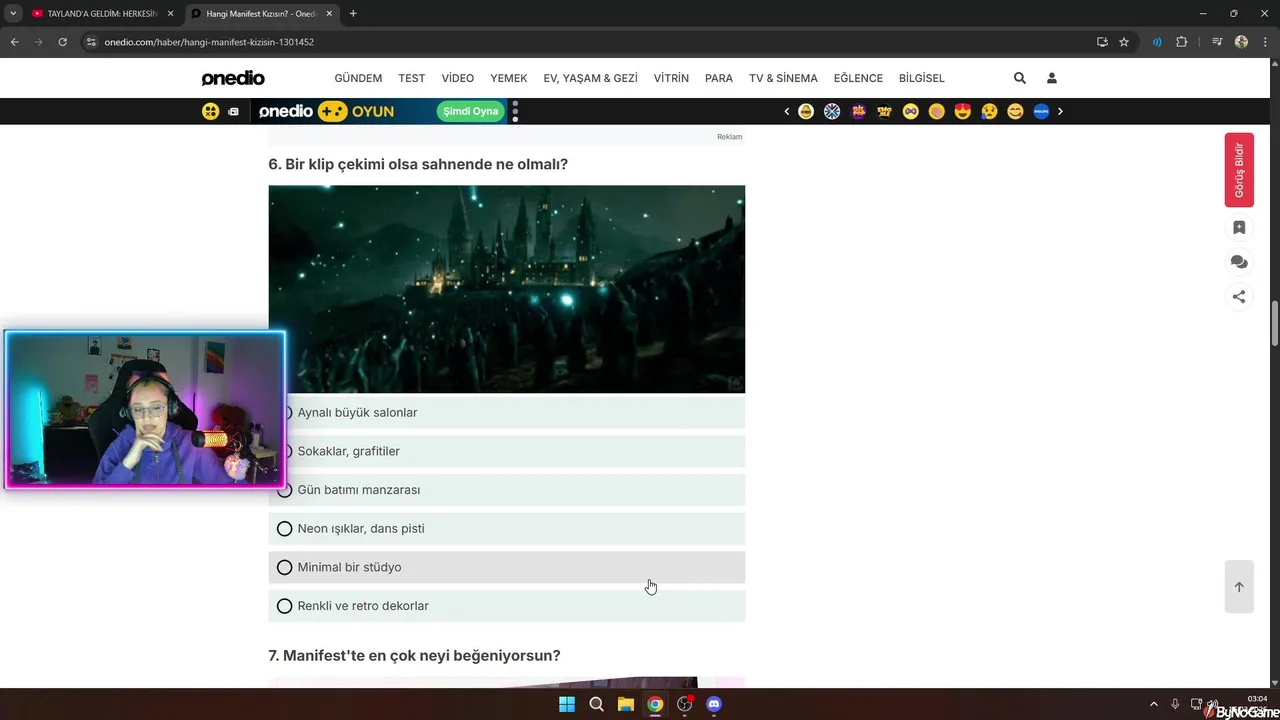This screenshot has width=1280, height=720.
Task: Open the Chrome three-dot menu
Action: pos(1265,42)
